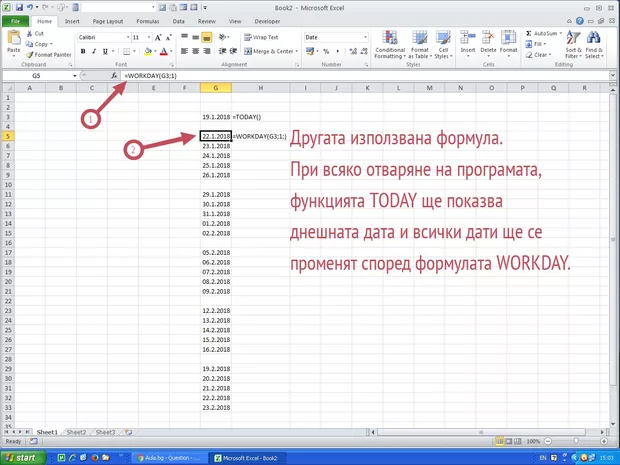Select Top Align vertical alignment
The height and width of the screenshot is (465, 620).
coord(184,38)
